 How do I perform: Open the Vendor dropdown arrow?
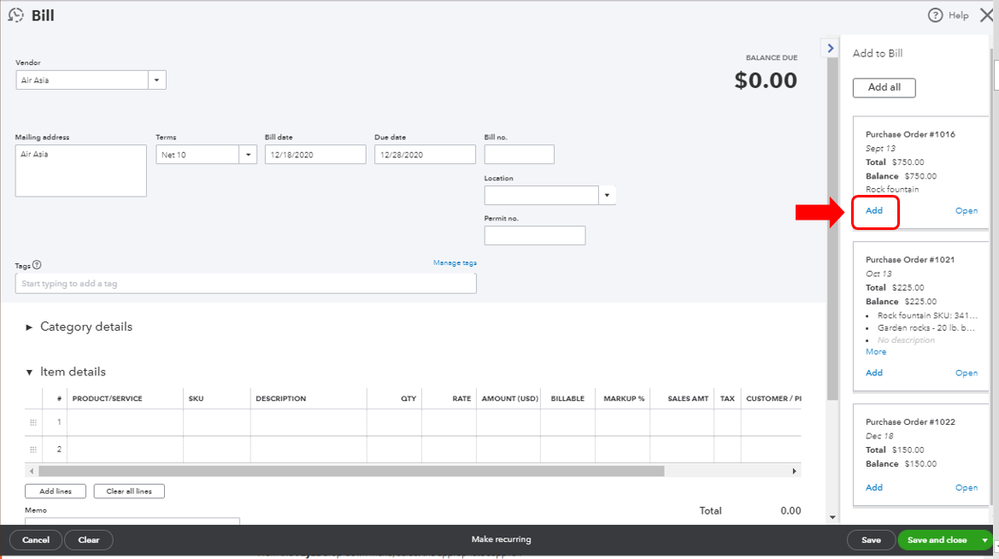click(157, 80)
